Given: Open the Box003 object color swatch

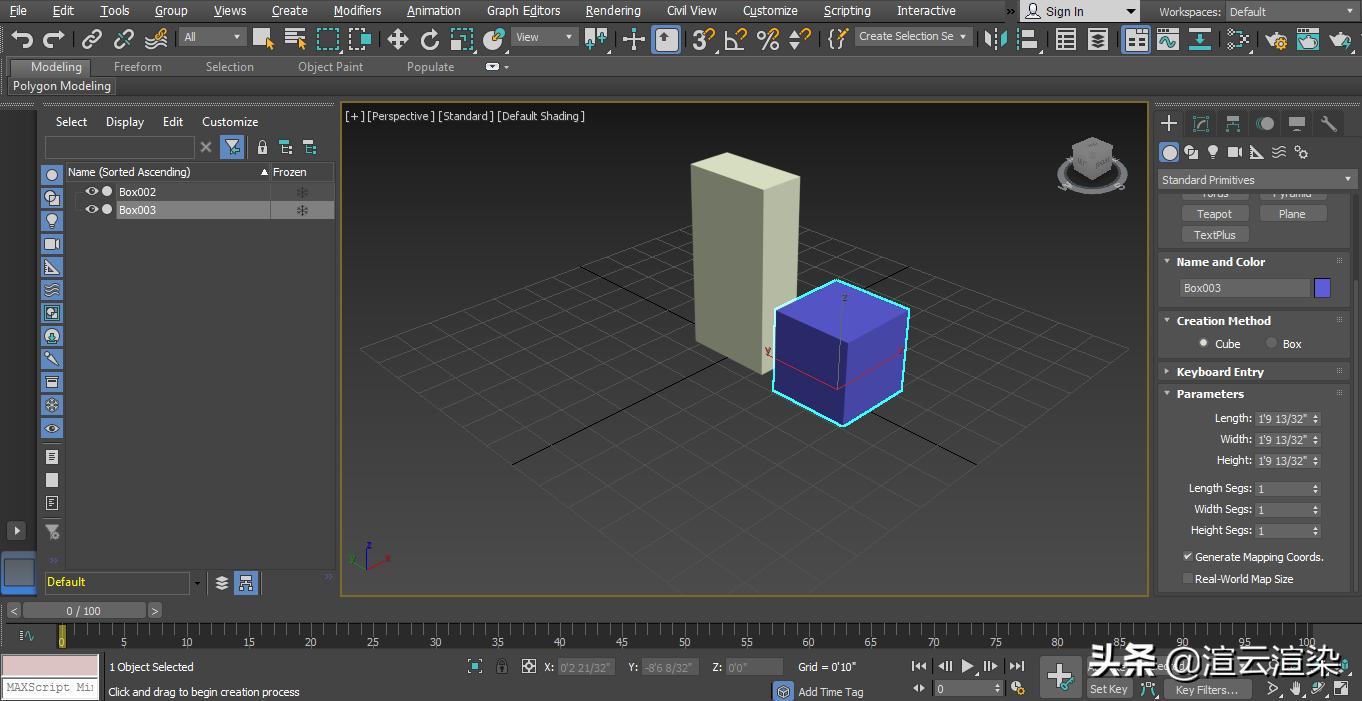Looking at the screenshot, I should click(1322, 288).
